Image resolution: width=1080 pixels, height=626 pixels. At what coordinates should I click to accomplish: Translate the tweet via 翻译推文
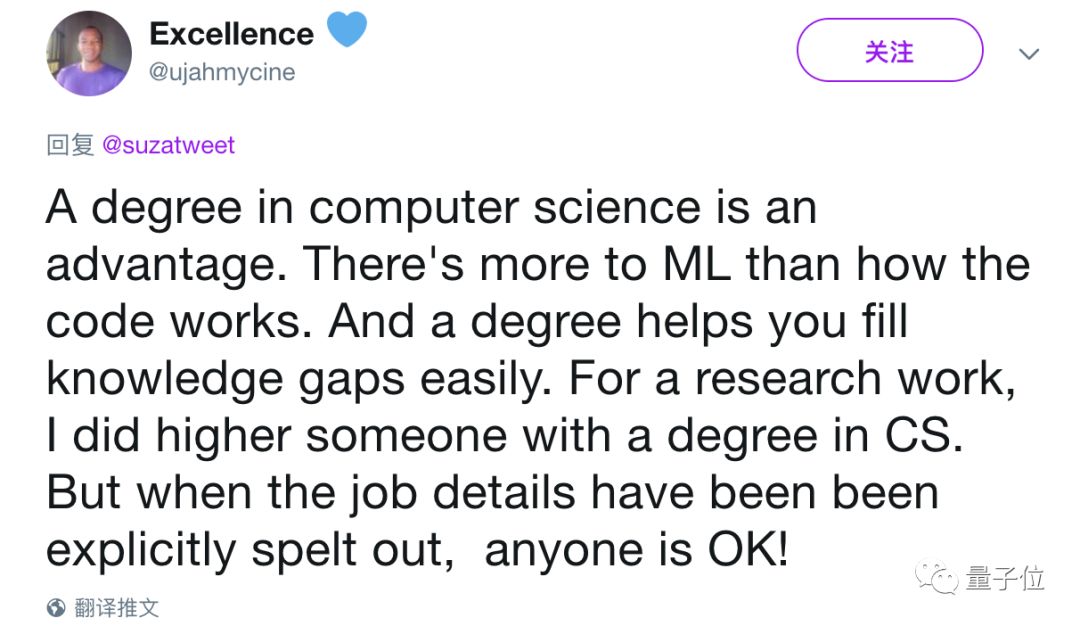117,607
